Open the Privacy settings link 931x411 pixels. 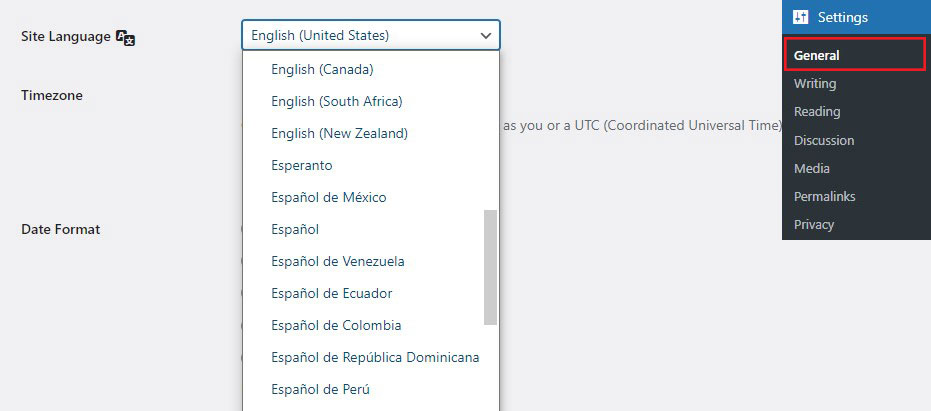tap(813, 225)
